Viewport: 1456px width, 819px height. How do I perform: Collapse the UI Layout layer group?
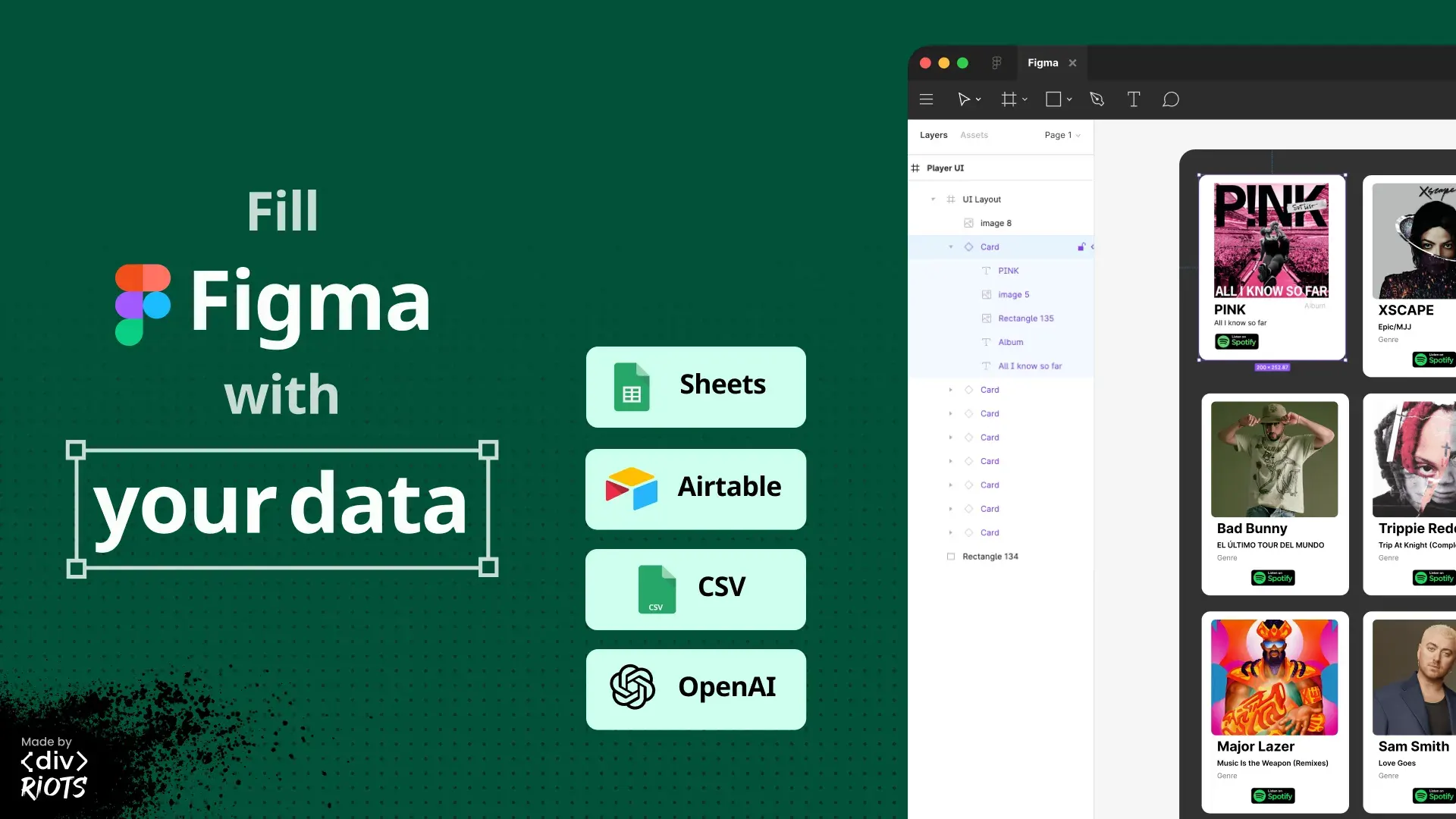coord(933,199)
